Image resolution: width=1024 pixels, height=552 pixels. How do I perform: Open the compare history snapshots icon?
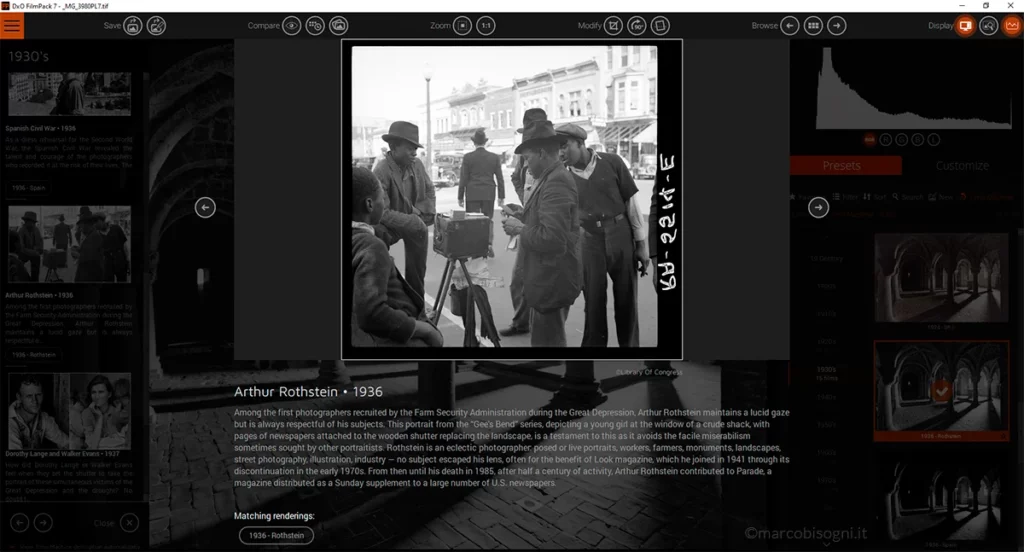[315, 26]
